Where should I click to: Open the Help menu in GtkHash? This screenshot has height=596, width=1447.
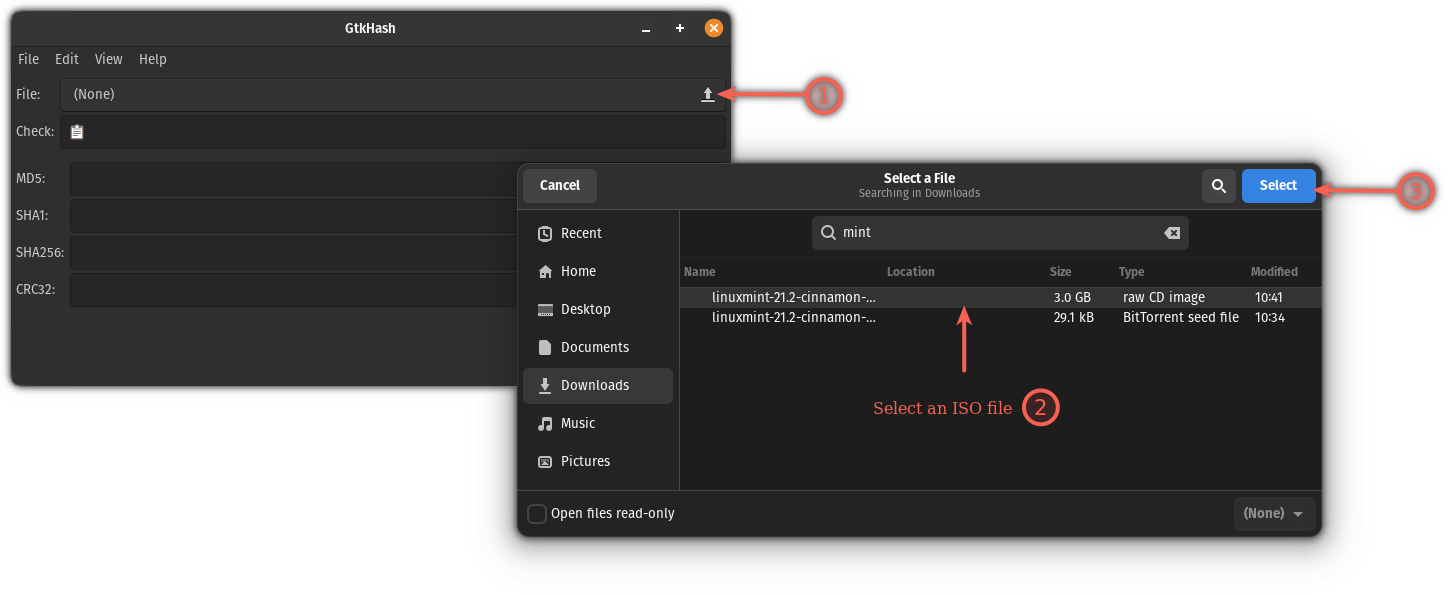[153, 59]
